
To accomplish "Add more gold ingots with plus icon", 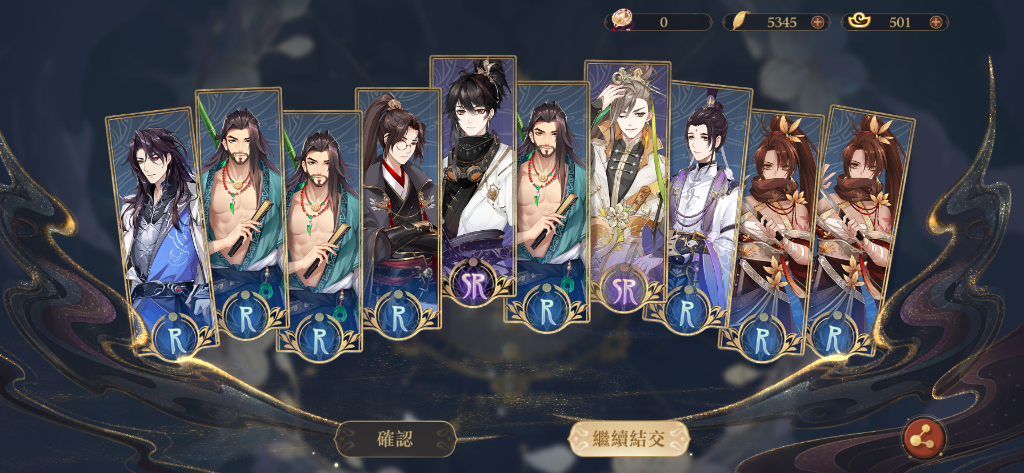I will pyautogui.click(x=935, y=22).
